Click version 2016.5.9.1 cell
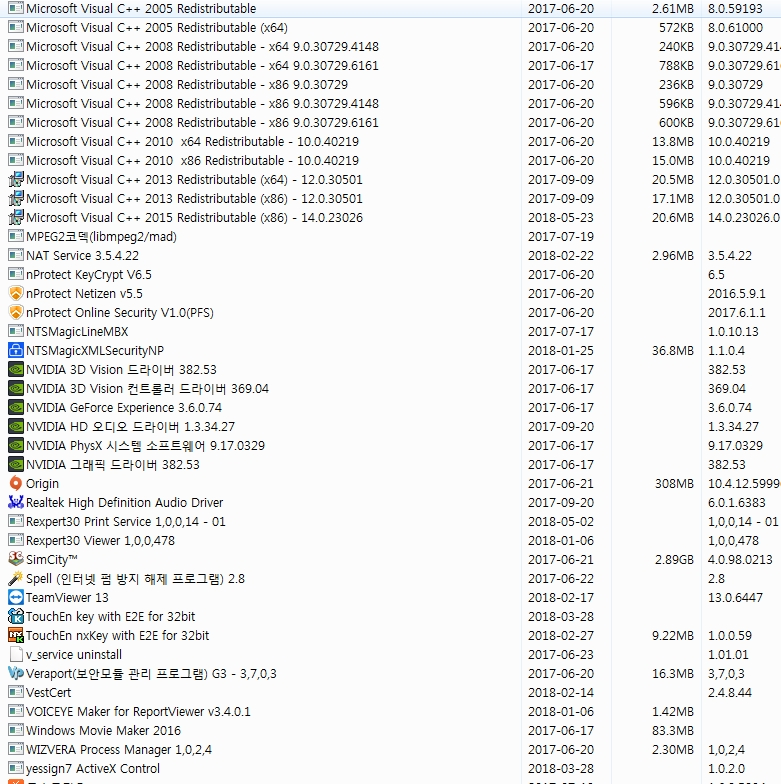This screenshot has height=784, width=781. (x=737, y=294)
